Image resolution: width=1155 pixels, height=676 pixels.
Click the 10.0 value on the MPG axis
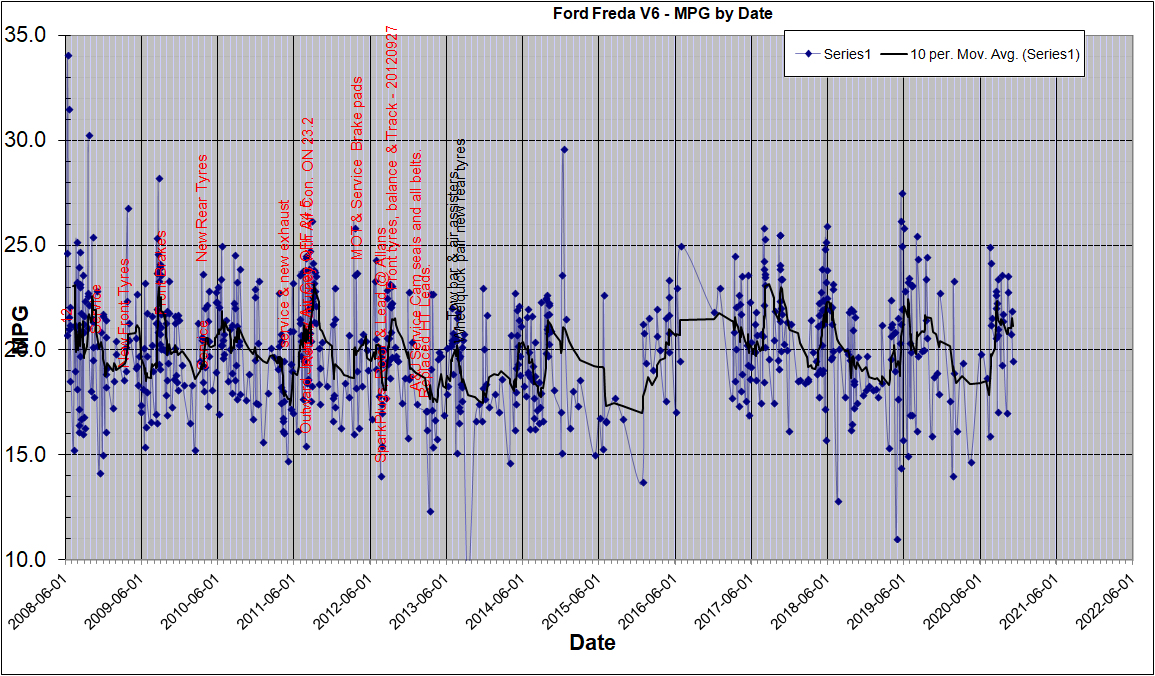pos(27,559)
